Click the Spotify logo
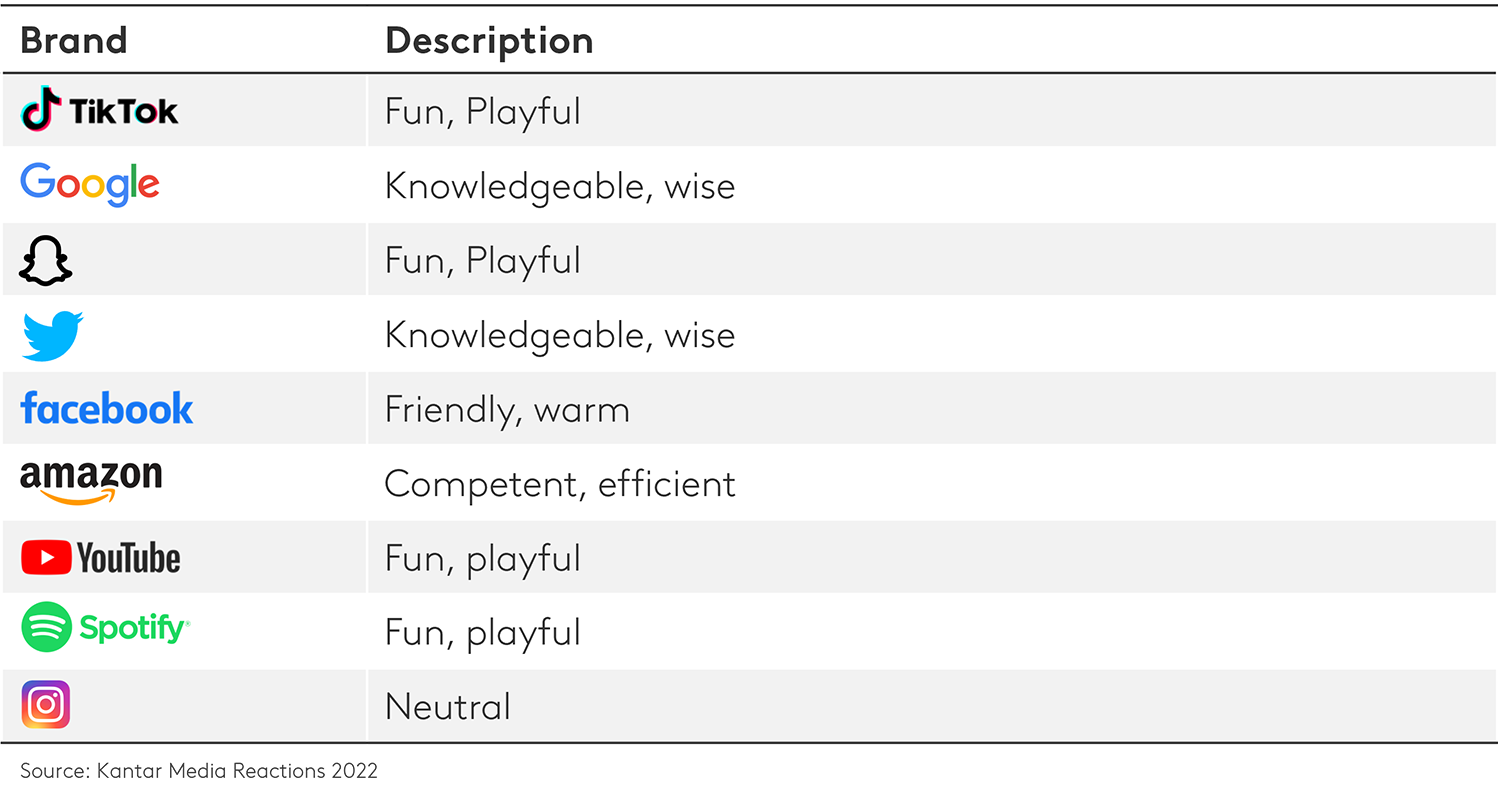The width and height of the screenshot is (1500, 800). pos(105,628)
